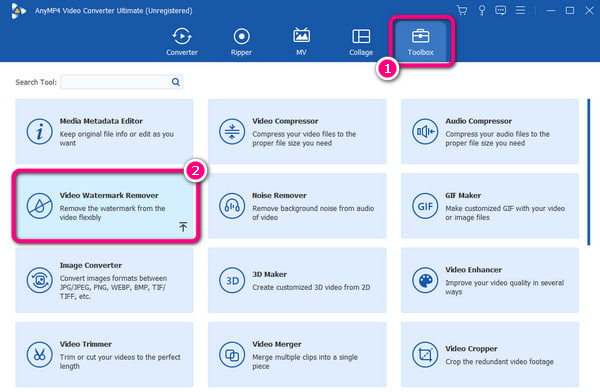Open the feedback chat icon
This screenshot has height=392, width=600.
click(501, 10)
